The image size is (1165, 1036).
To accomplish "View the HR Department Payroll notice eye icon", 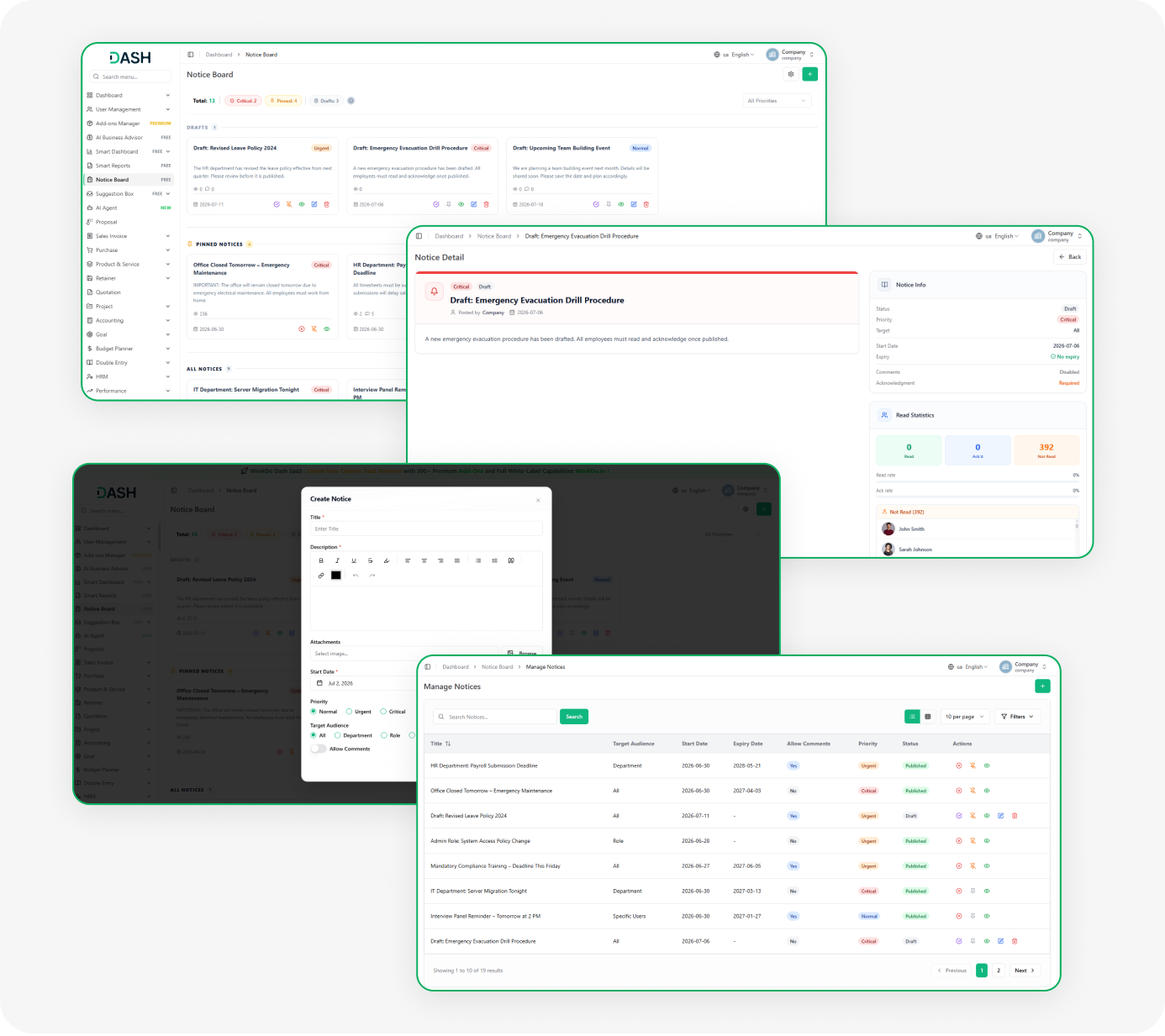I will 987,765.
